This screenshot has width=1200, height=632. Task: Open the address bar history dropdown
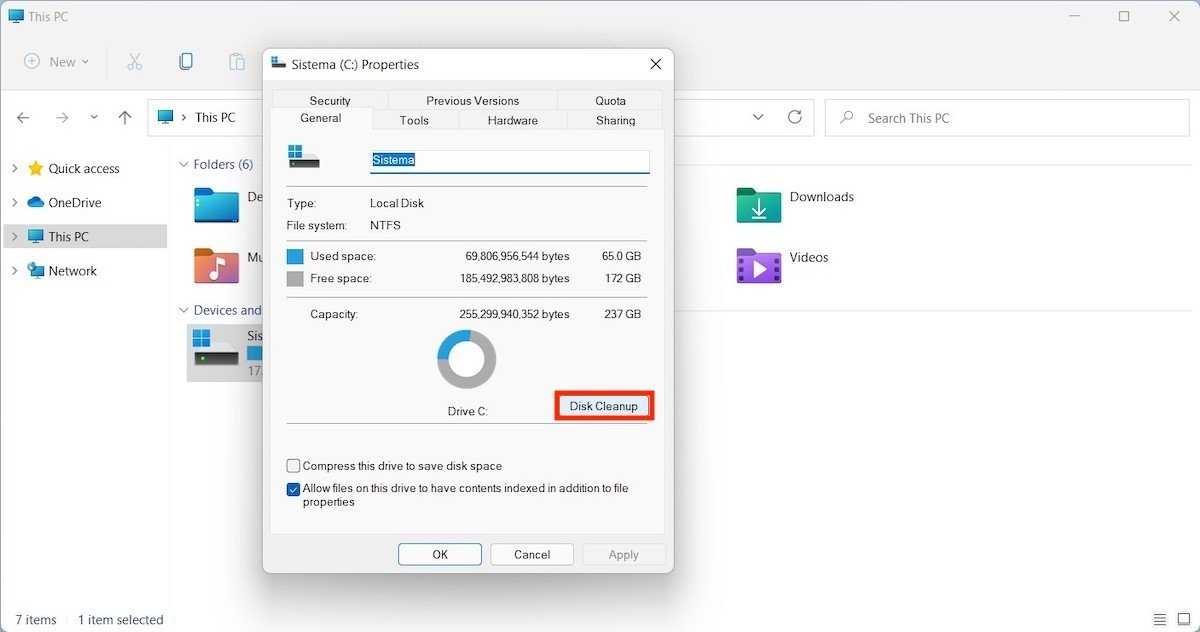[759, 117]
